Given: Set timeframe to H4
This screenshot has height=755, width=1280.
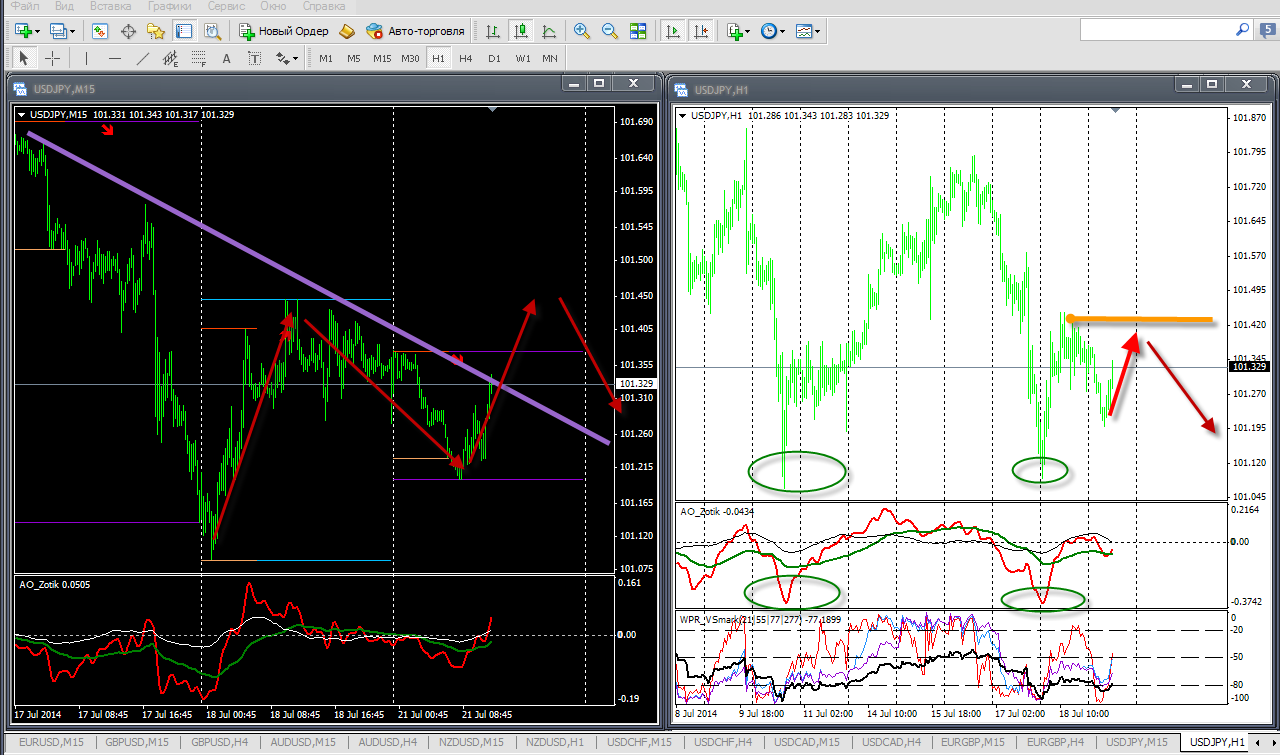Looking at the screenshot, I should pyautogui.click(x=466, y=58).
